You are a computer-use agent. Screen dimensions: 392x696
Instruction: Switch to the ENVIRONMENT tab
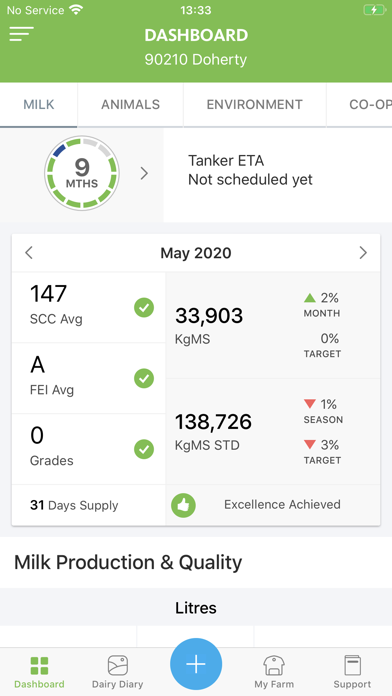(255, 105)
